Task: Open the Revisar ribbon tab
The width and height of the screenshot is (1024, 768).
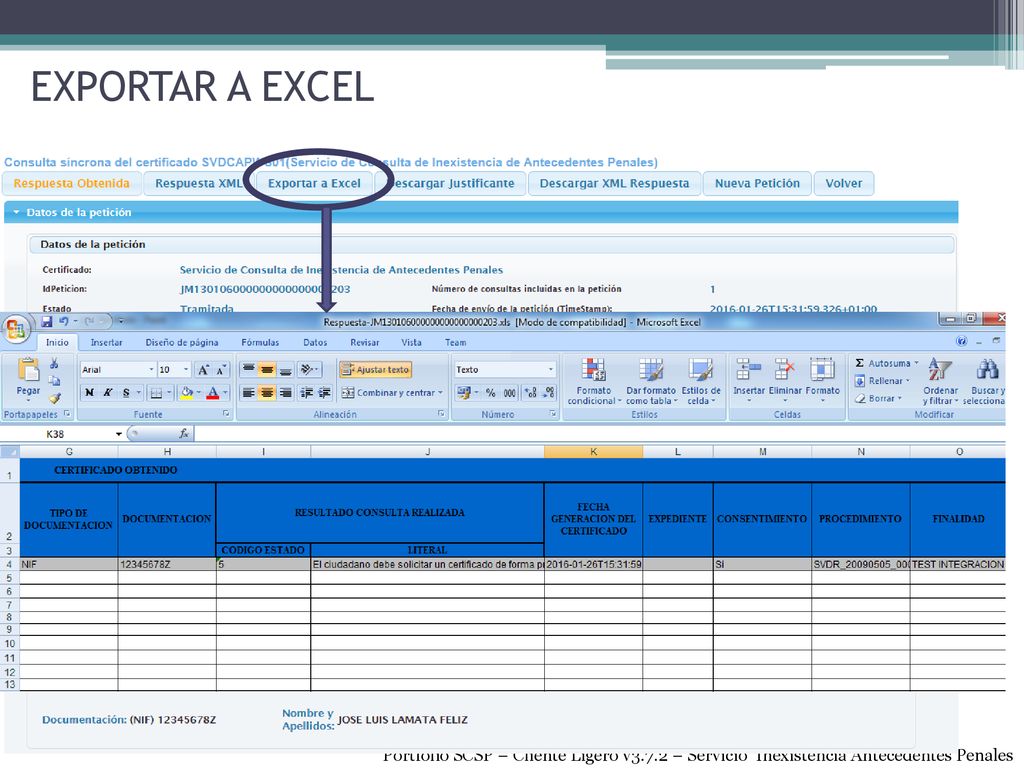Action: 364,342
